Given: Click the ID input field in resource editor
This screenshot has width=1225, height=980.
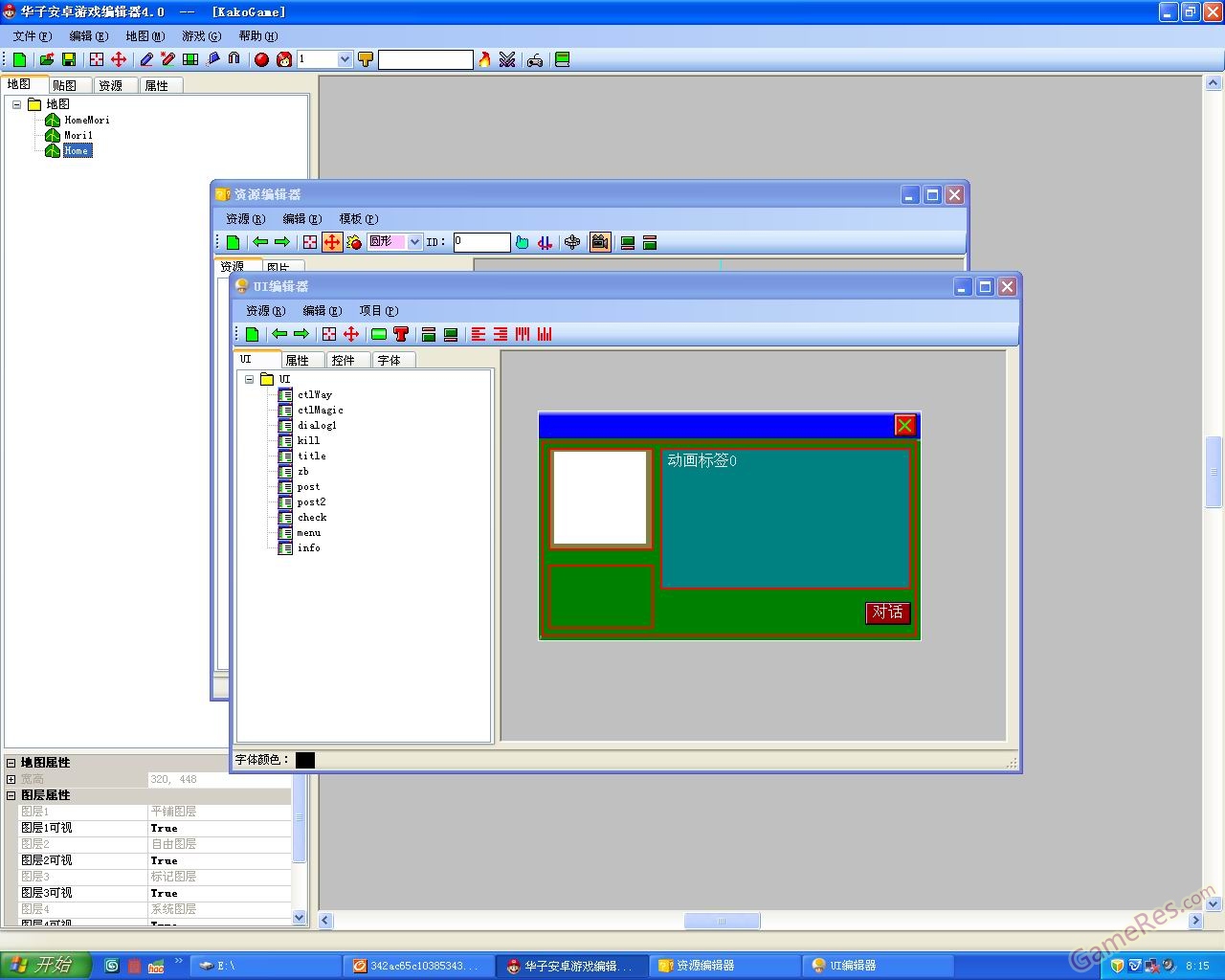Looking at the screenshot, I should tap(481, 242).
